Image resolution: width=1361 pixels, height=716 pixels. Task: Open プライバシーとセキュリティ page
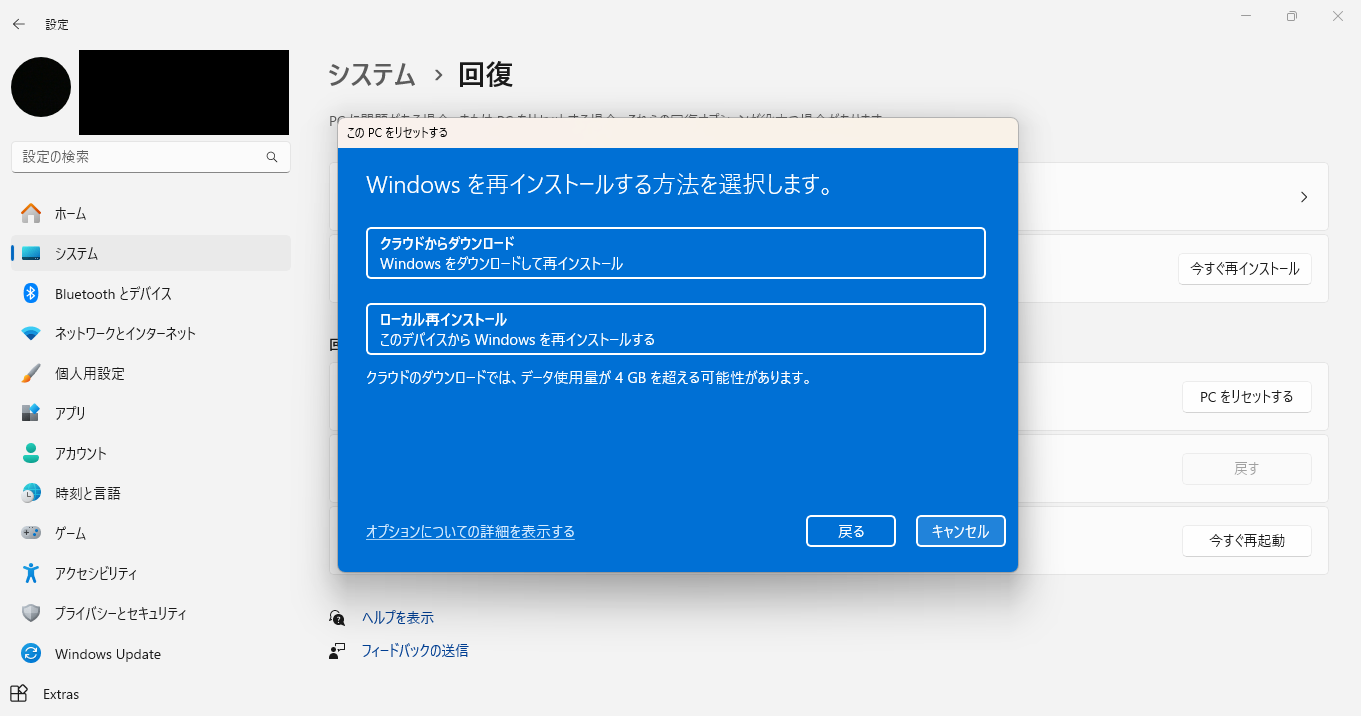coord(151,613)
